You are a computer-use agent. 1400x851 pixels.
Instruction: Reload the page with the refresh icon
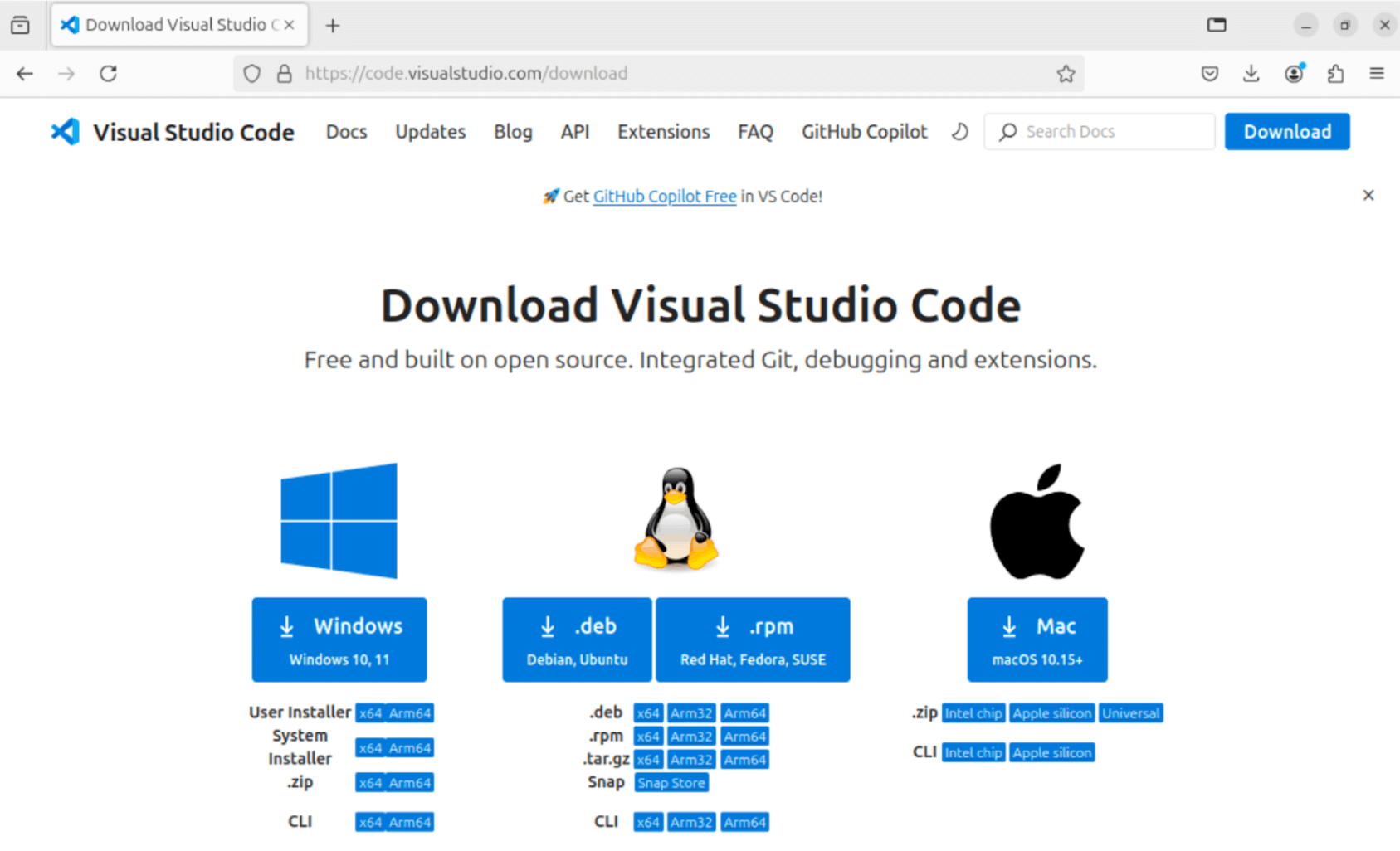[108, 73]
